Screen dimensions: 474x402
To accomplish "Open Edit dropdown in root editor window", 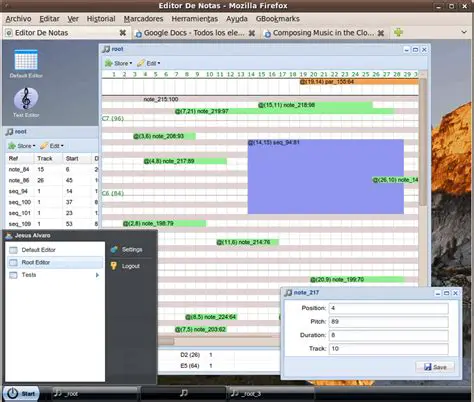I will (148, 63).
